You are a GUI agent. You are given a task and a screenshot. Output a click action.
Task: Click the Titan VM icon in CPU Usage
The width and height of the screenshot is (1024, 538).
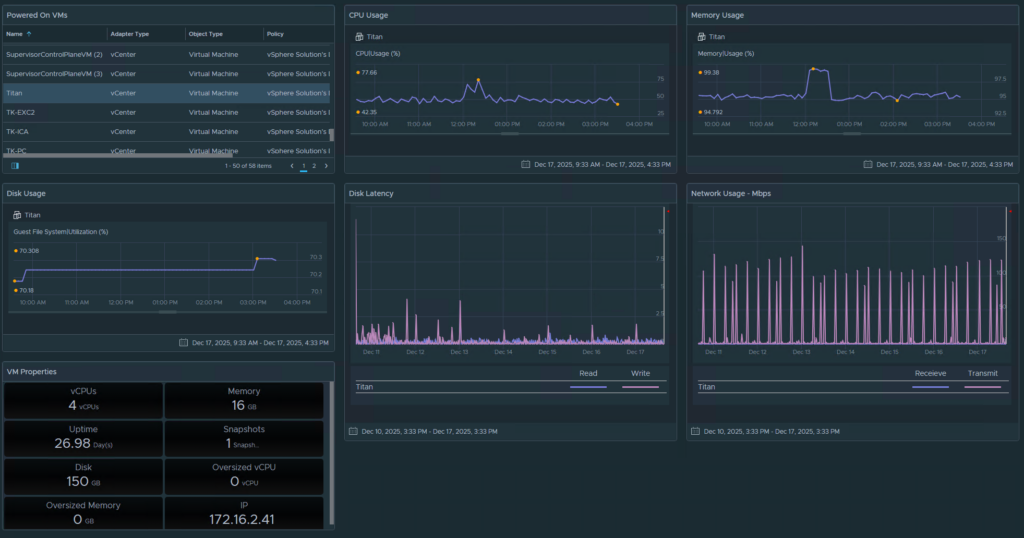(359, 37)
